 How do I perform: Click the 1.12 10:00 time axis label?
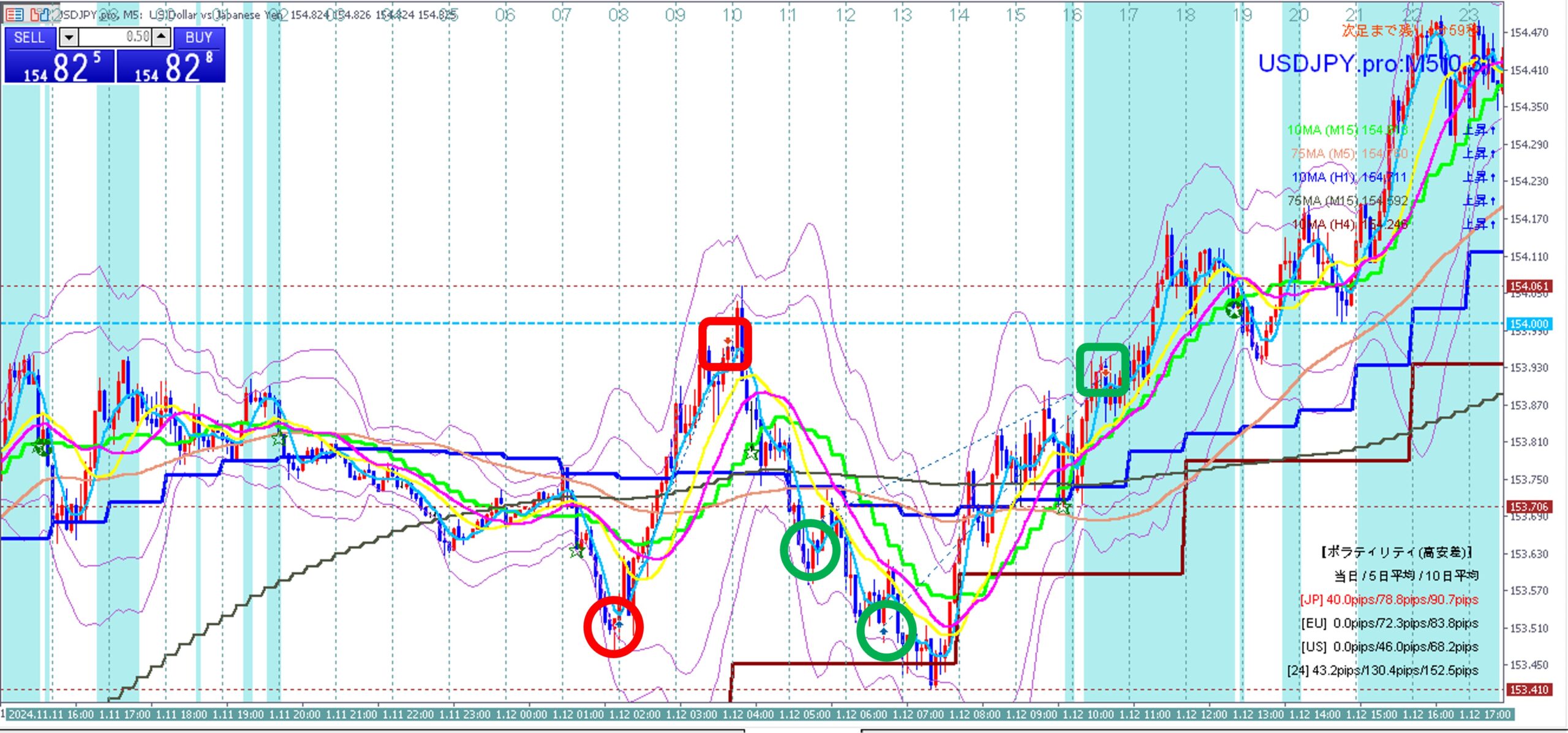pos(1088,714)
